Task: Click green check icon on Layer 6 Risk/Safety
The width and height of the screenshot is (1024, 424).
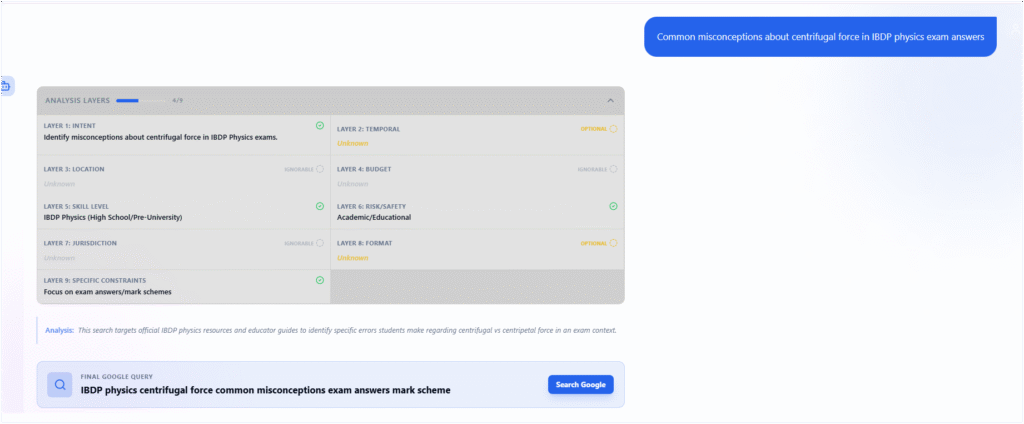Action: 613,206
